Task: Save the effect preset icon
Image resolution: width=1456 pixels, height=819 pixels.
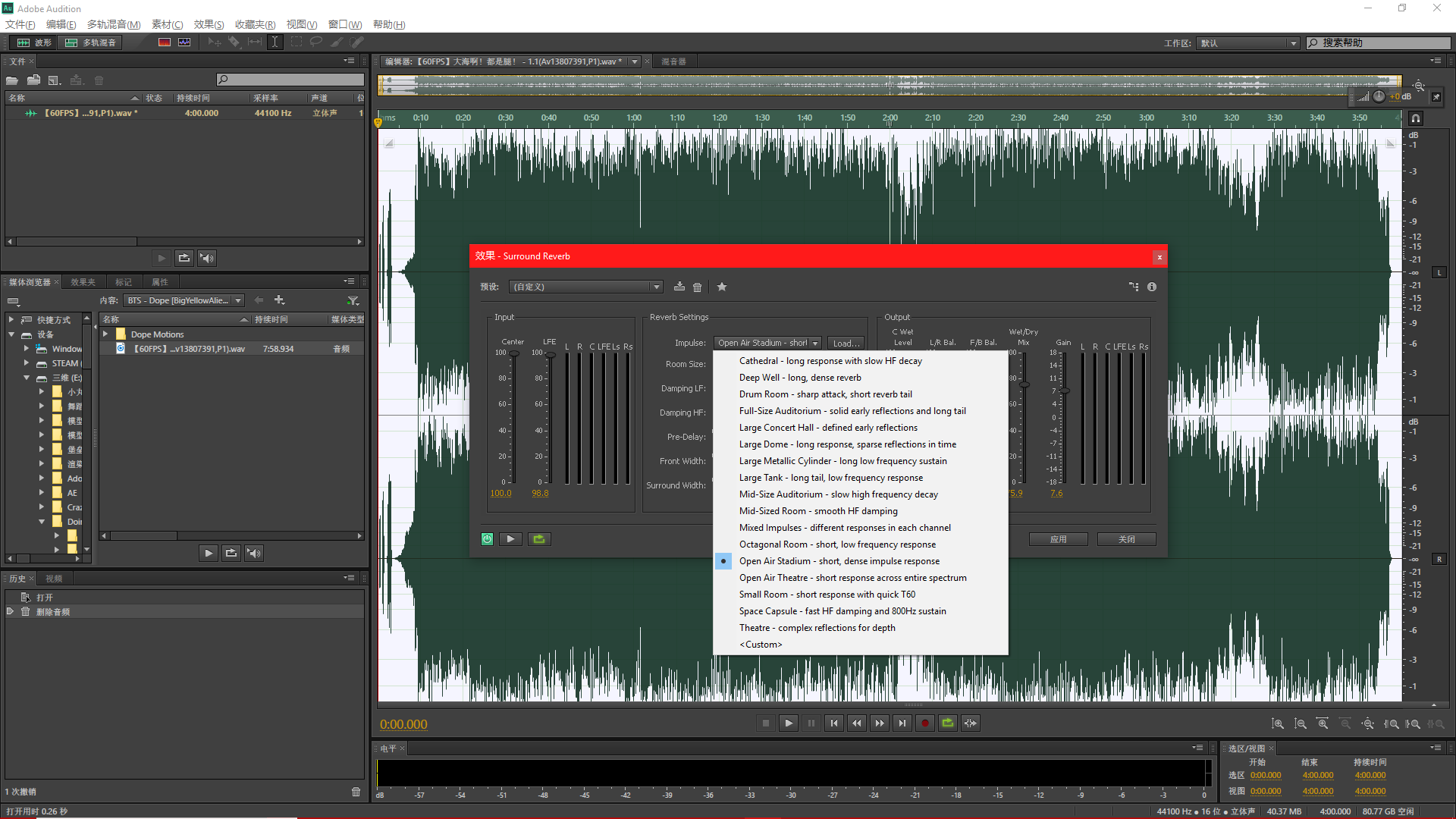Action: click(x=679, y=287)
